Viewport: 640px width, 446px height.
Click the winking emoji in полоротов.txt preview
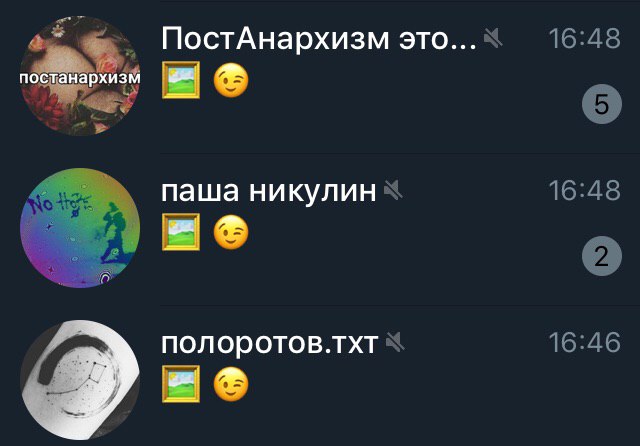point(231,384)
